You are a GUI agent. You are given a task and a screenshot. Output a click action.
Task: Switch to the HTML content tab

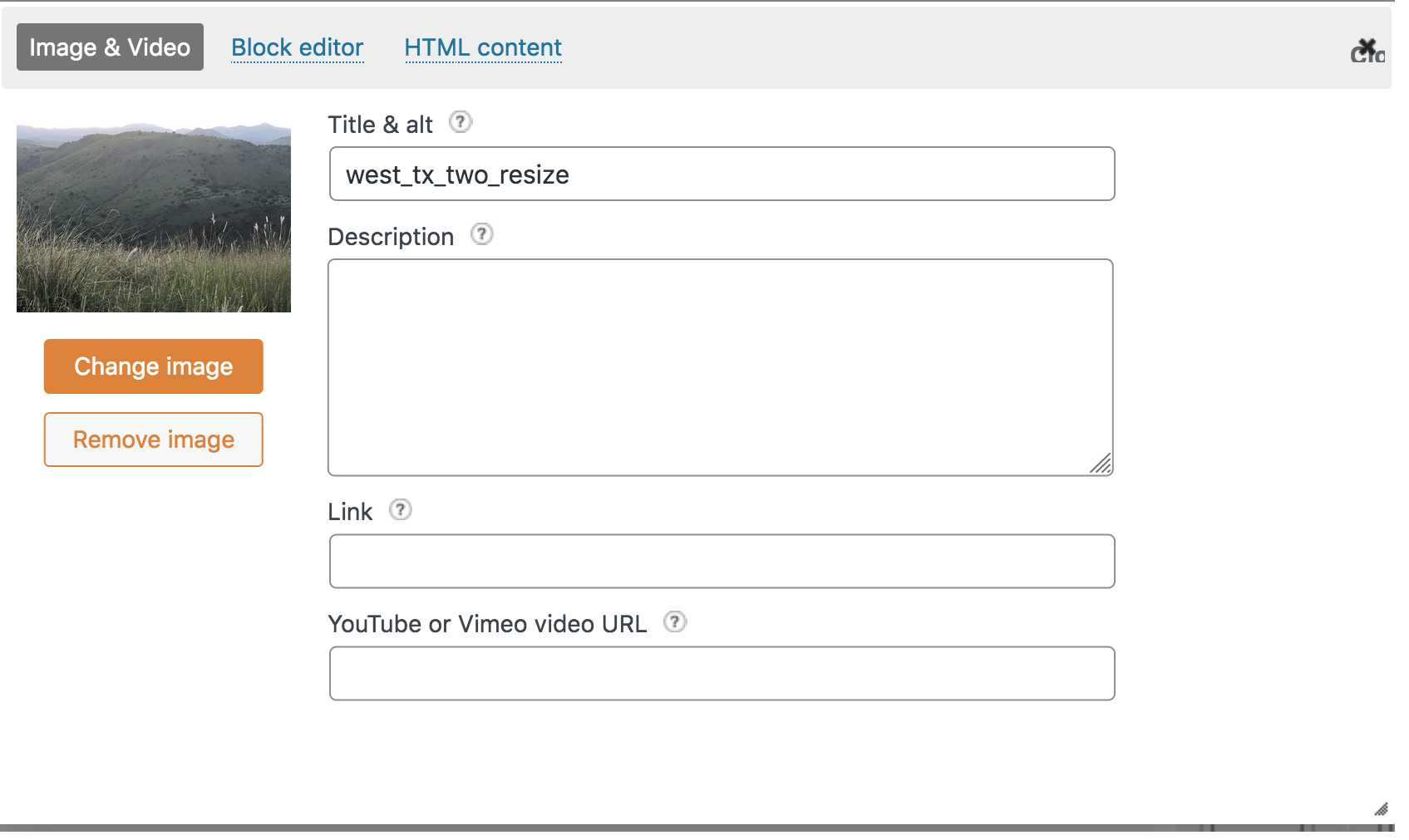[x=482, y=47]
